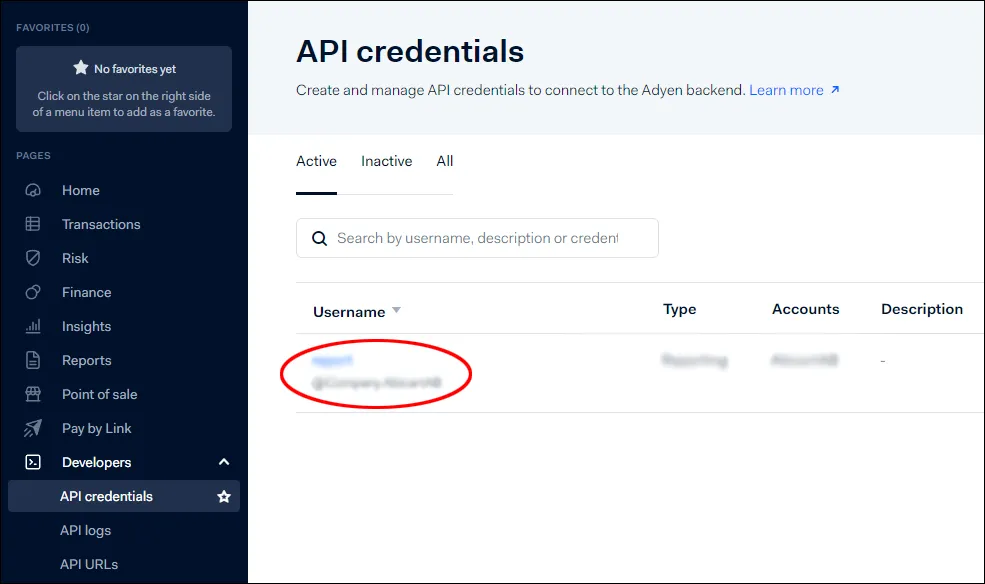Star API credentials as a favorite
985x584 pixels.
pos(224,497)
